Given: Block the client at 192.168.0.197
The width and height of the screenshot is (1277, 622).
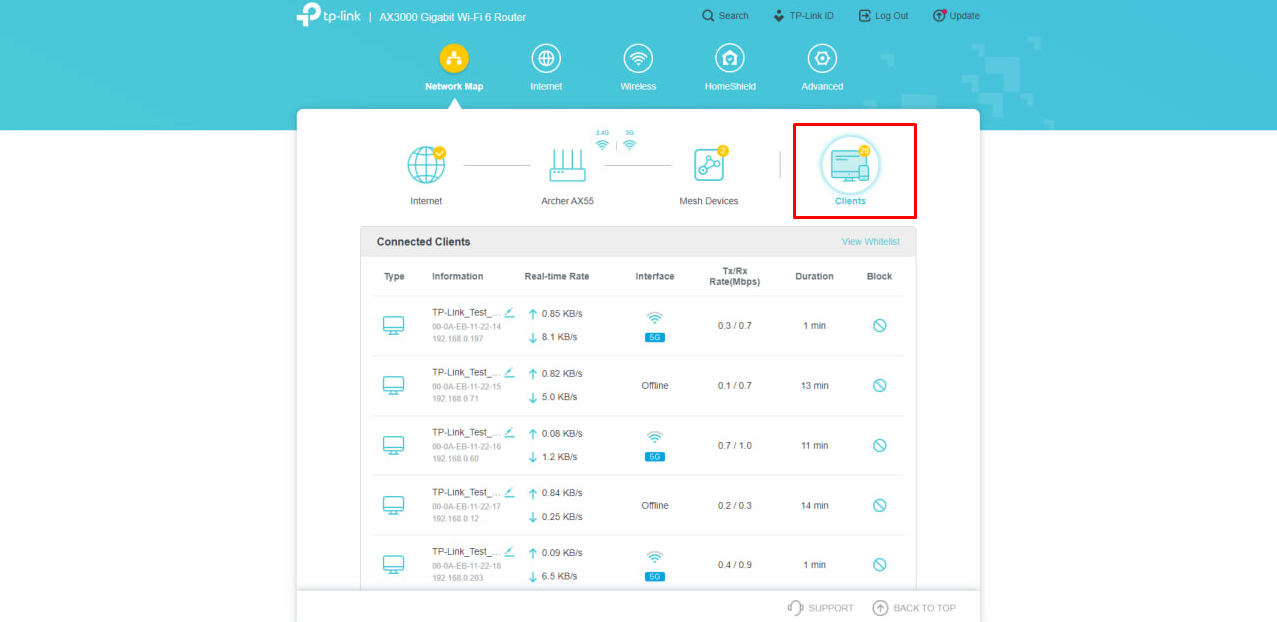Looking at the screenshot, I should coord(878,325).
